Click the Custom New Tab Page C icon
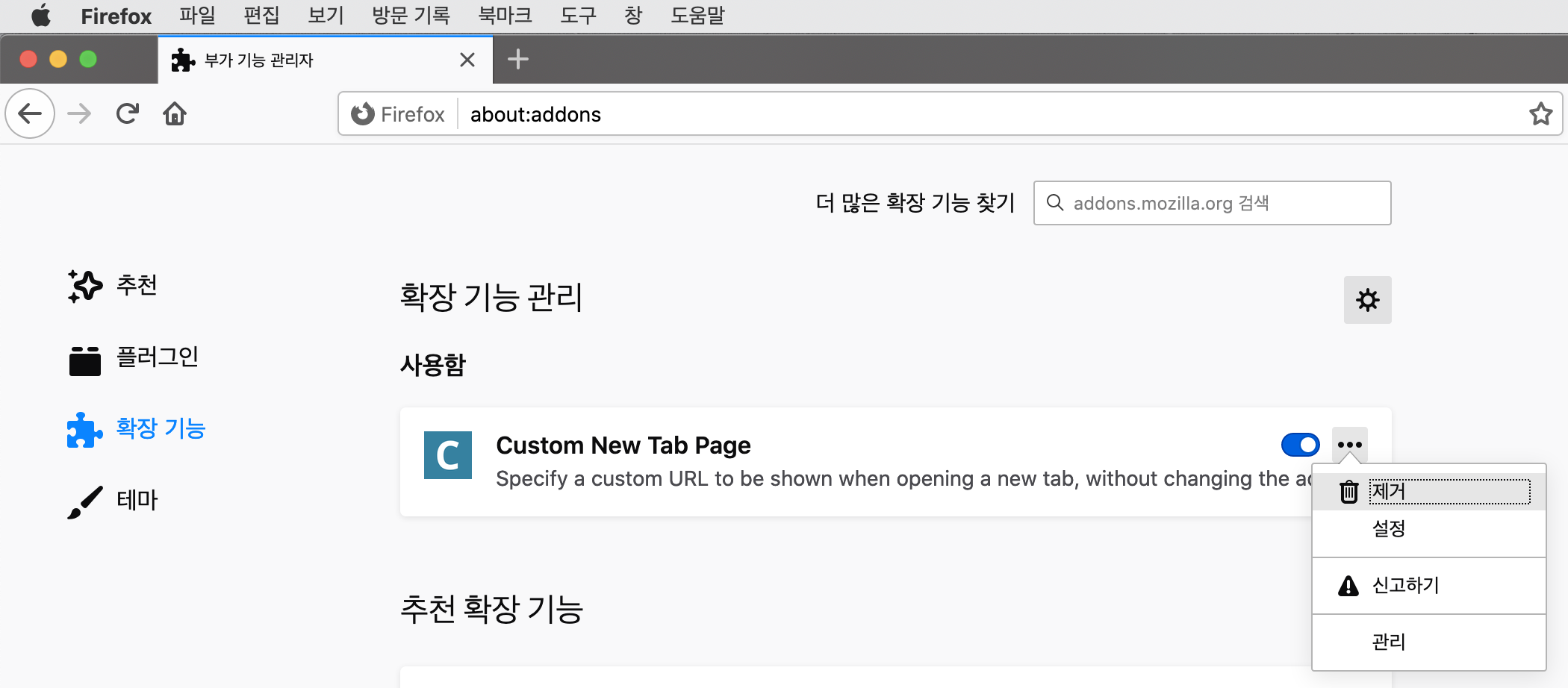The width and height of the screenshot is (1568, 688). click(448, 454)
